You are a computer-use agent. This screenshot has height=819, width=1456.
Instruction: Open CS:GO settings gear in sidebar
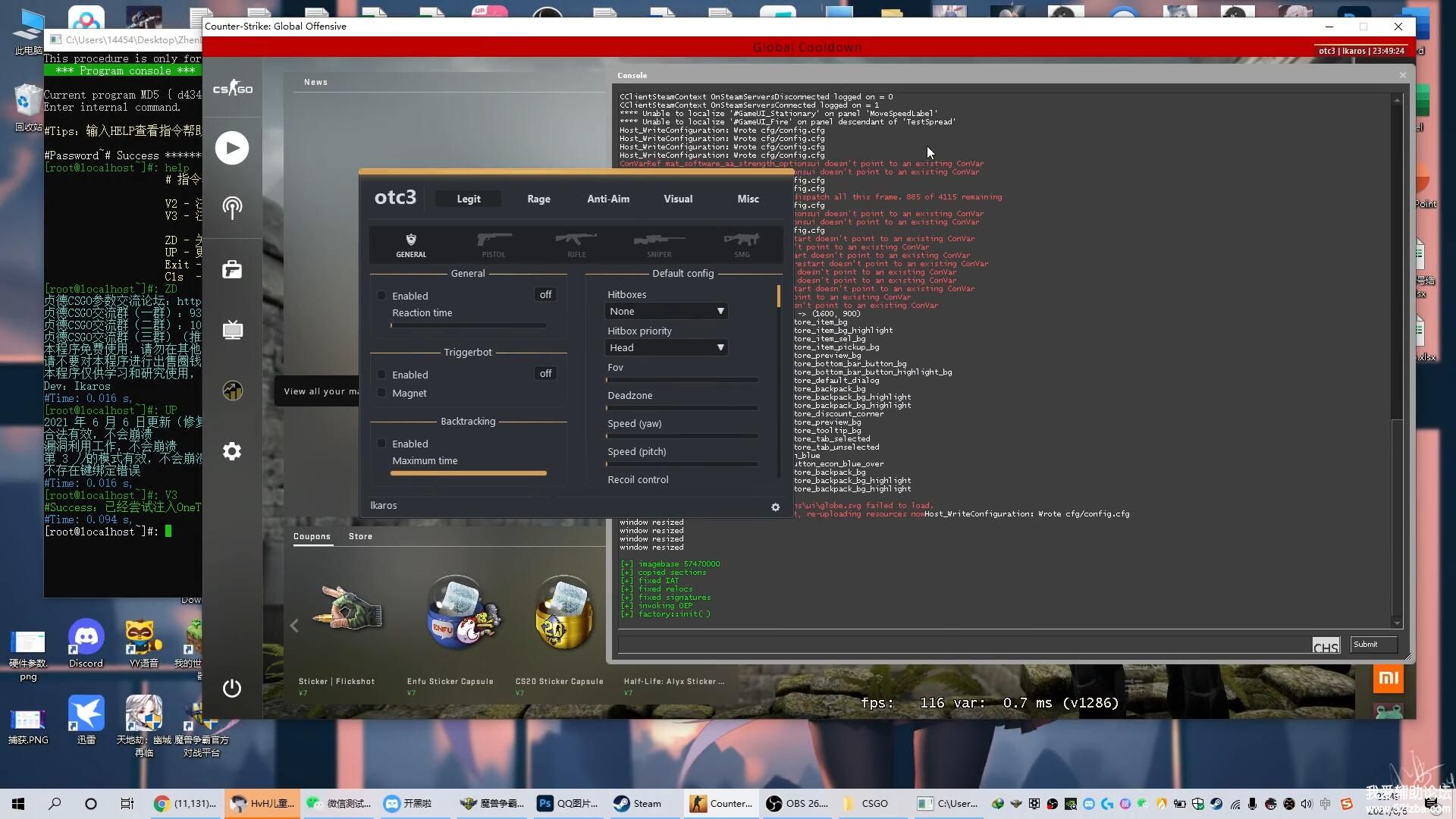232,451
